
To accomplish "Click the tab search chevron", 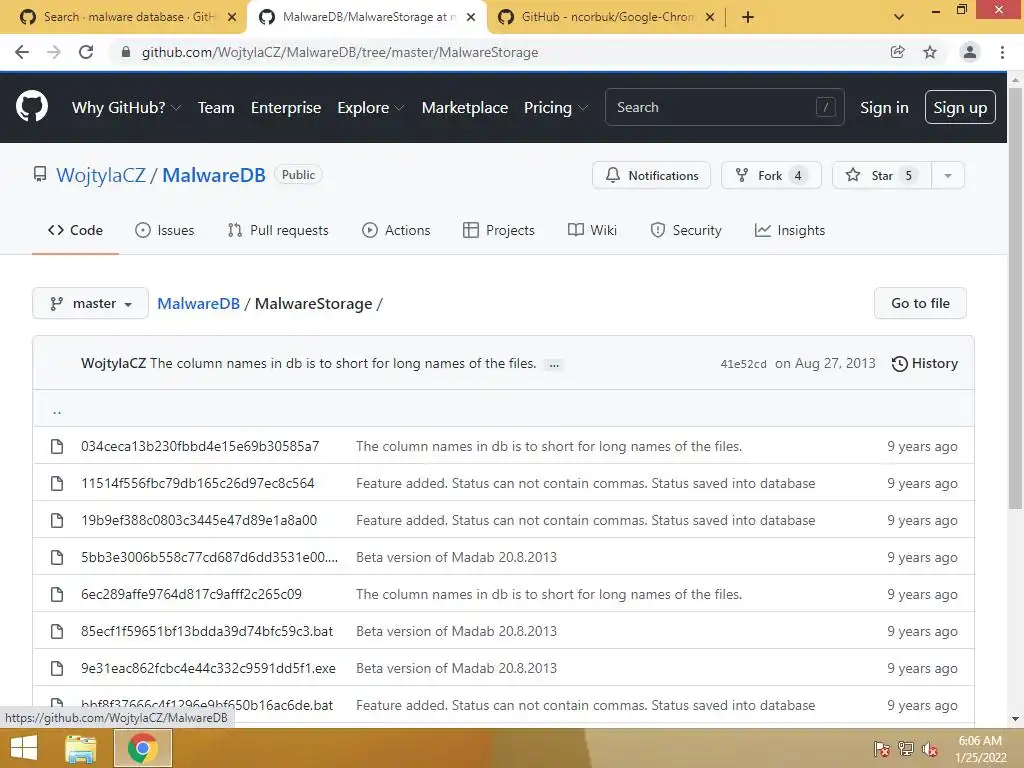I will click(x=899, y=17).
